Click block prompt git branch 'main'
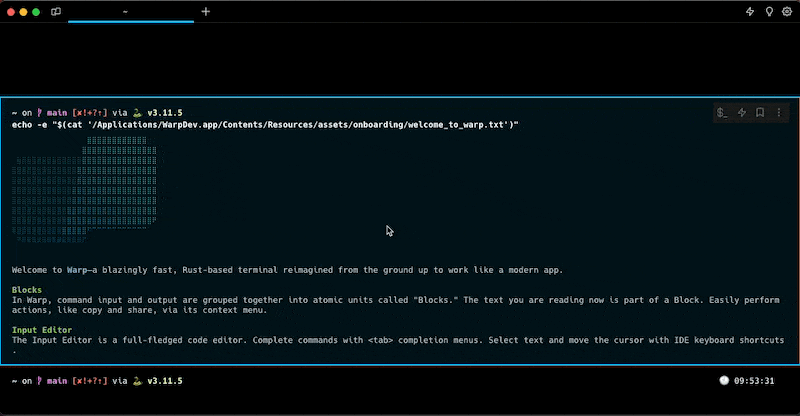The width and height of the screenshot is (800, 416). (x=57, y=113)
